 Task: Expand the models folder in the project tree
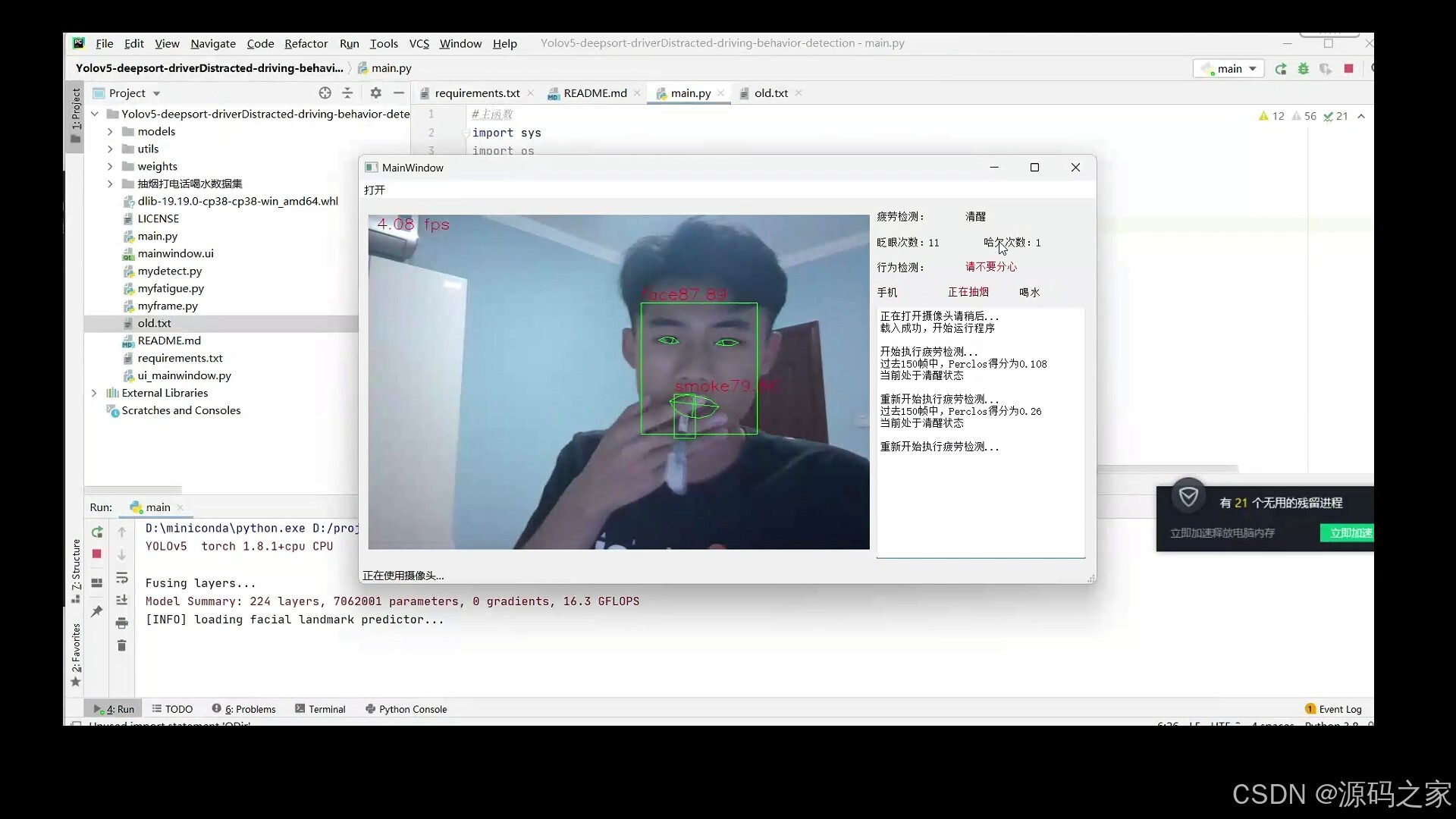[x=110, y=132]
